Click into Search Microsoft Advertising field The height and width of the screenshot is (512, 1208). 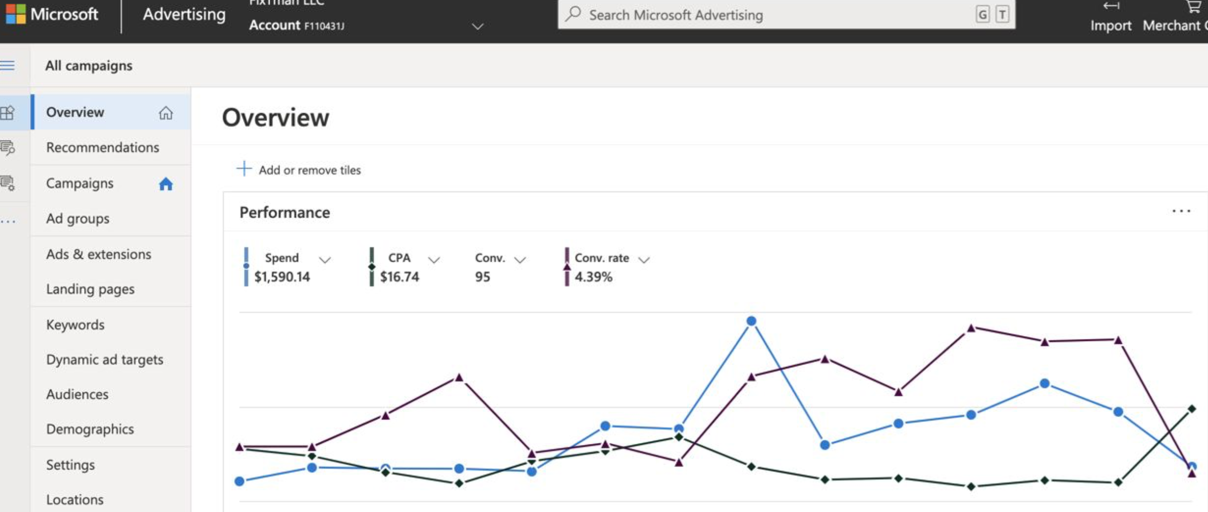[x=785, y=15]
